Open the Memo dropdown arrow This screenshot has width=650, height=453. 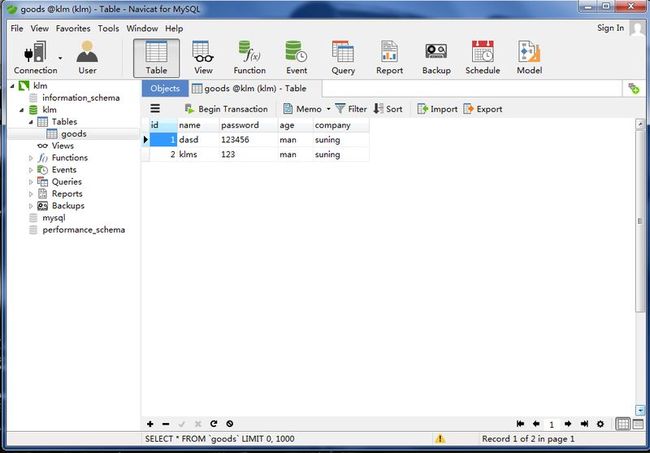(328, 109)
